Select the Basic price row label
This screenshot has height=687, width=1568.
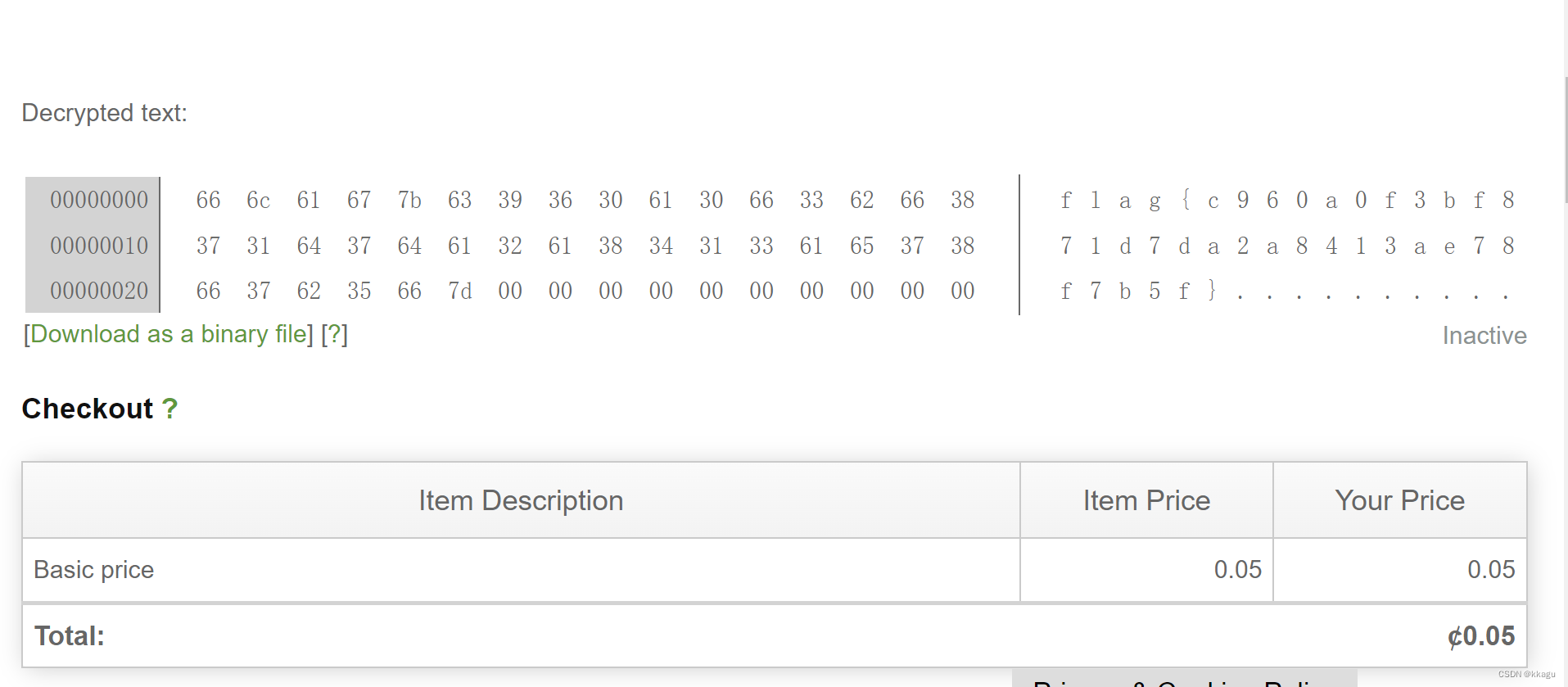point(94,570)
